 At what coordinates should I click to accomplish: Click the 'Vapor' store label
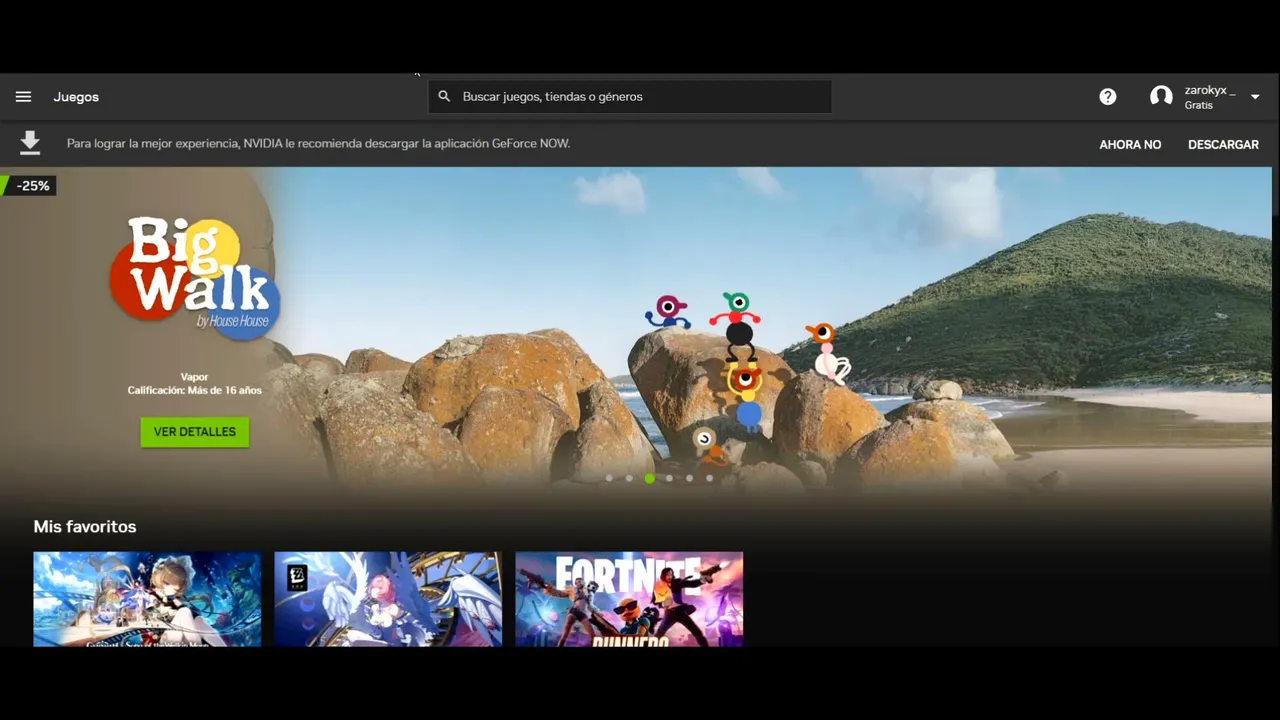coord(194,377)
